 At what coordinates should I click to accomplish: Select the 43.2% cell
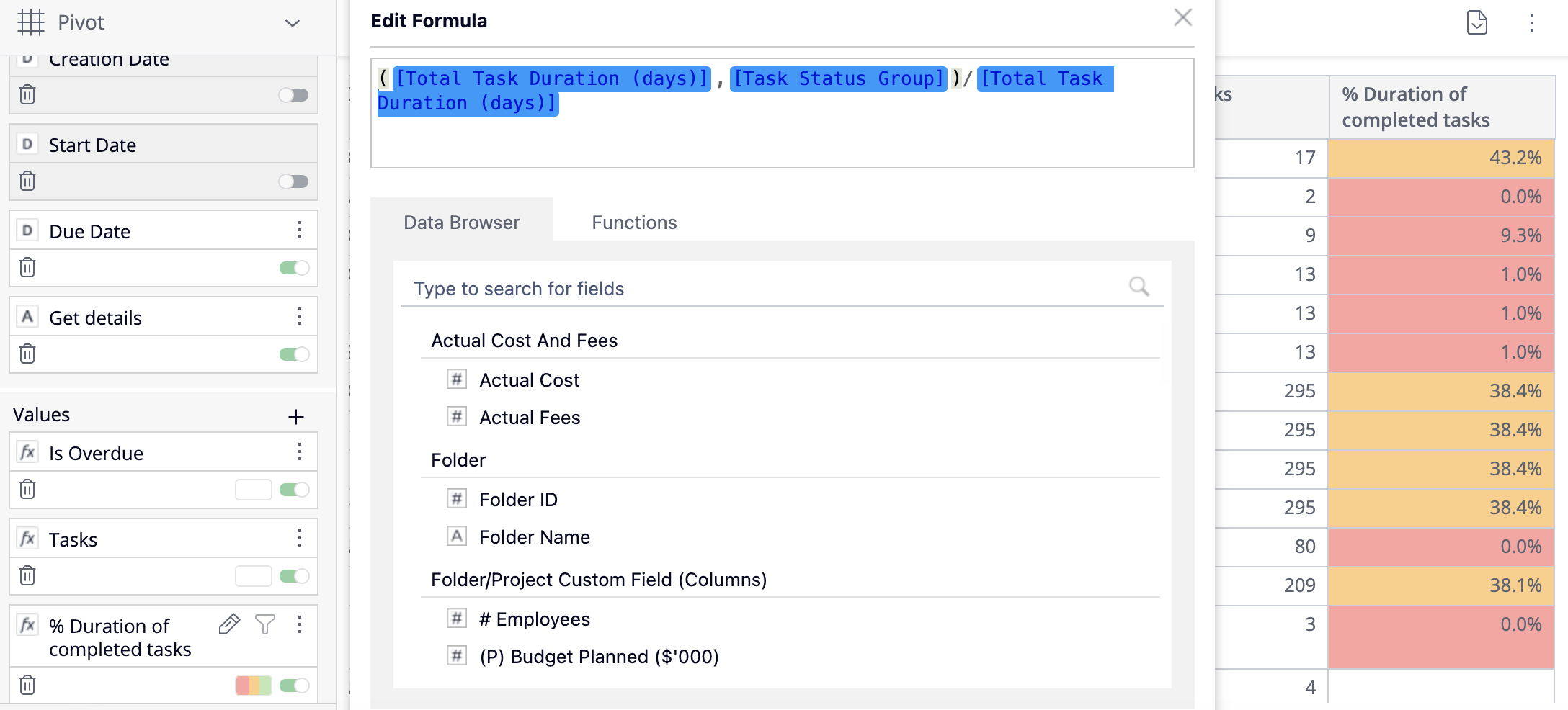pos(1441,158)
